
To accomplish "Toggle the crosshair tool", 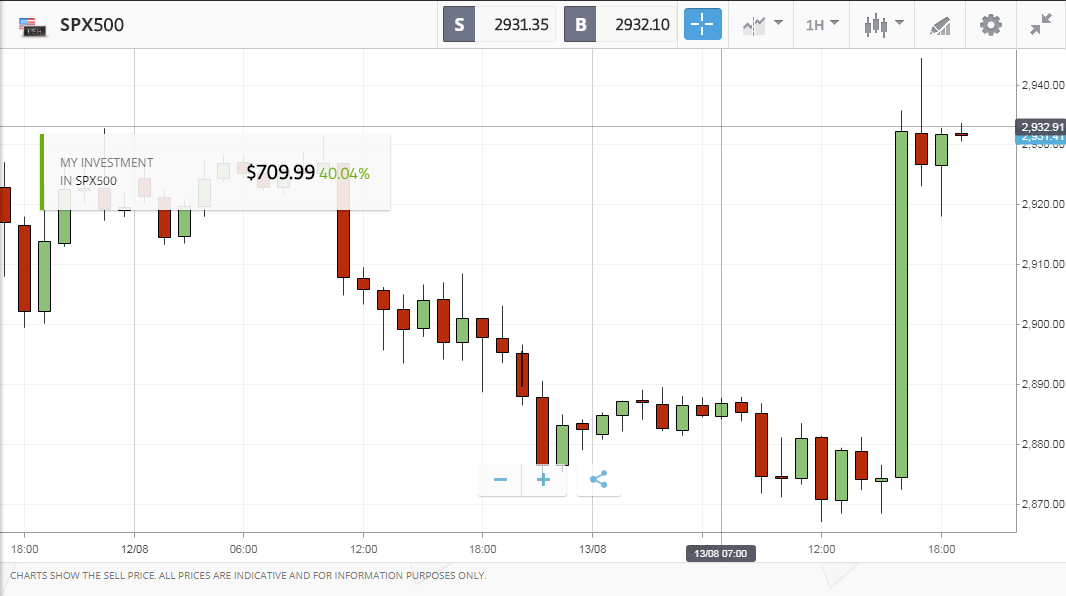I will pyautogui.click(x=702, y=24).
